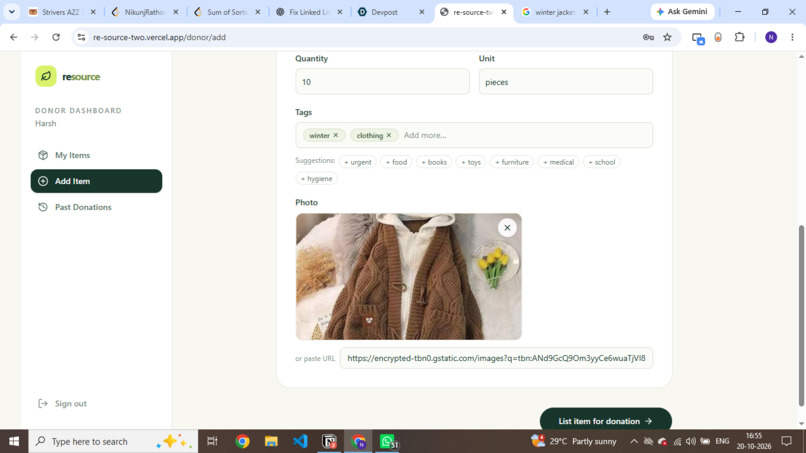This screenshot has height=453, width=806.
Task: Reload the current page
Action: (x=56, y=37)
